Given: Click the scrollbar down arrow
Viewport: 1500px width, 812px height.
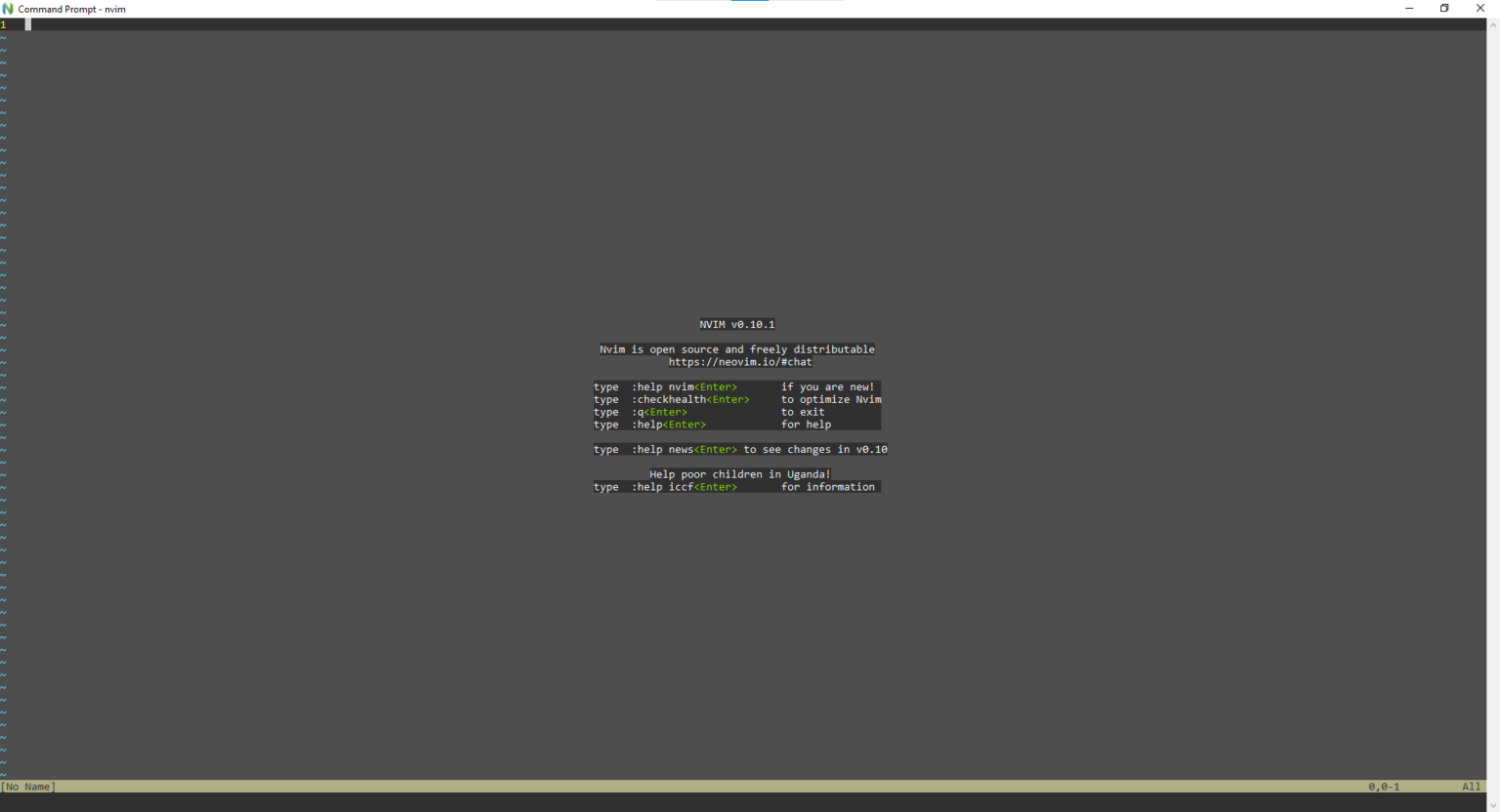Looking at the screenshot, I should tap(1493, 805).
